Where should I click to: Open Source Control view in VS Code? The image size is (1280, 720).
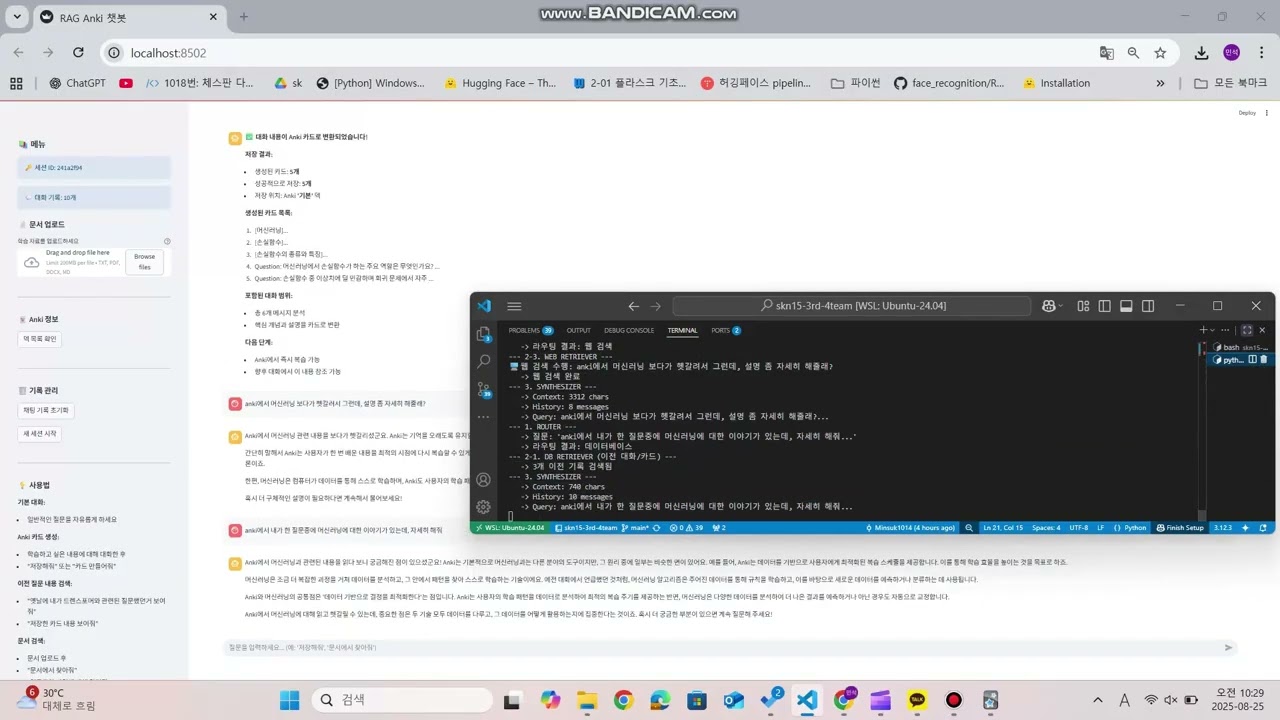(x=484, y=389)
